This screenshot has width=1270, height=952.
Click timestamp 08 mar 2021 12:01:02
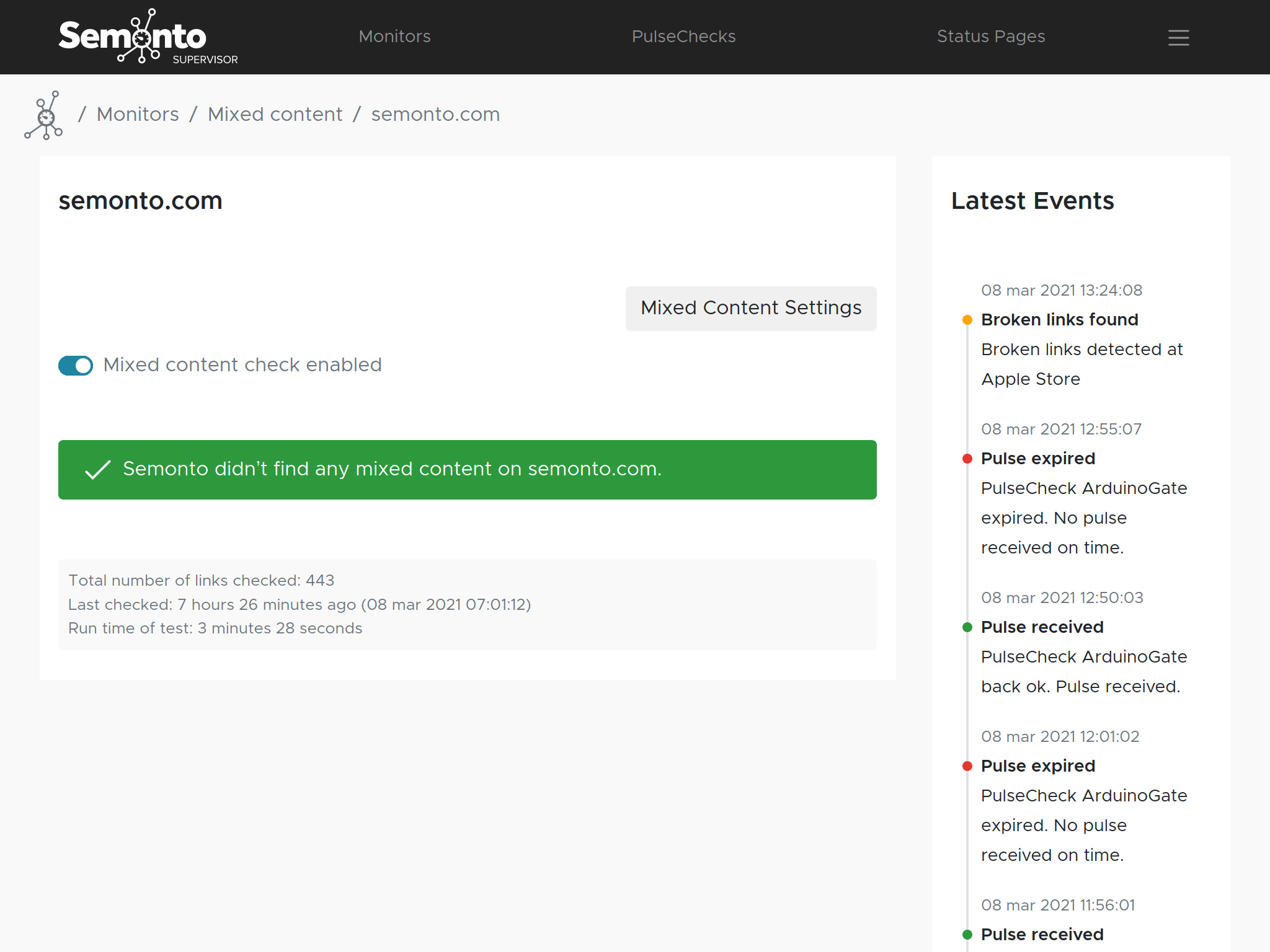pyautogui.click(x=1060, y=737)
